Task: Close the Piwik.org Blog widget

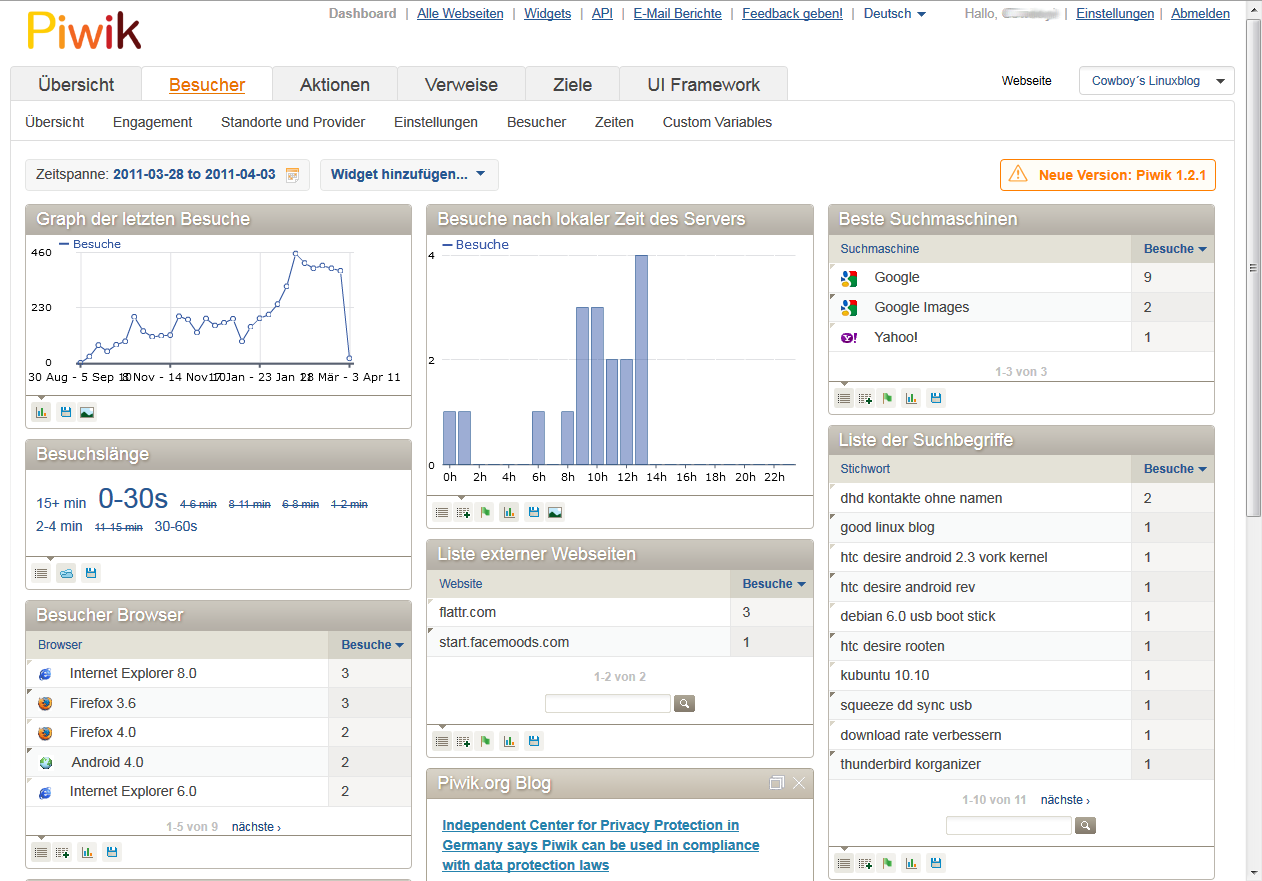Action: point(799,783)
